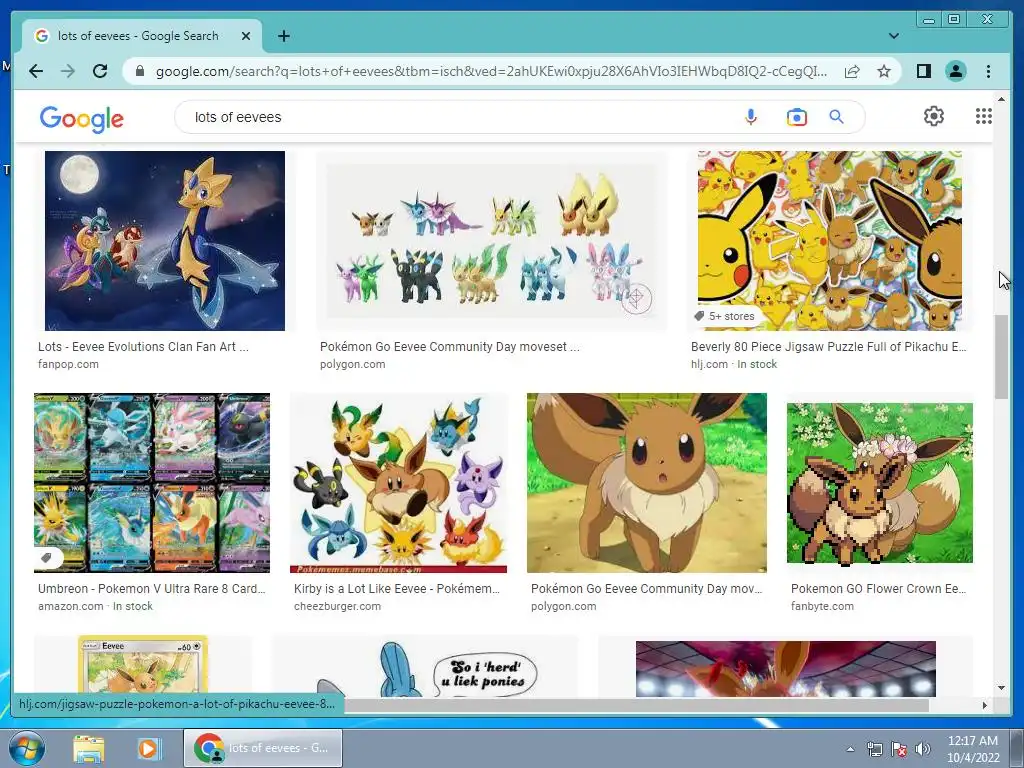Click the address bar URL
This screenshot has height=768, width=1024.
tap(491, 71)
